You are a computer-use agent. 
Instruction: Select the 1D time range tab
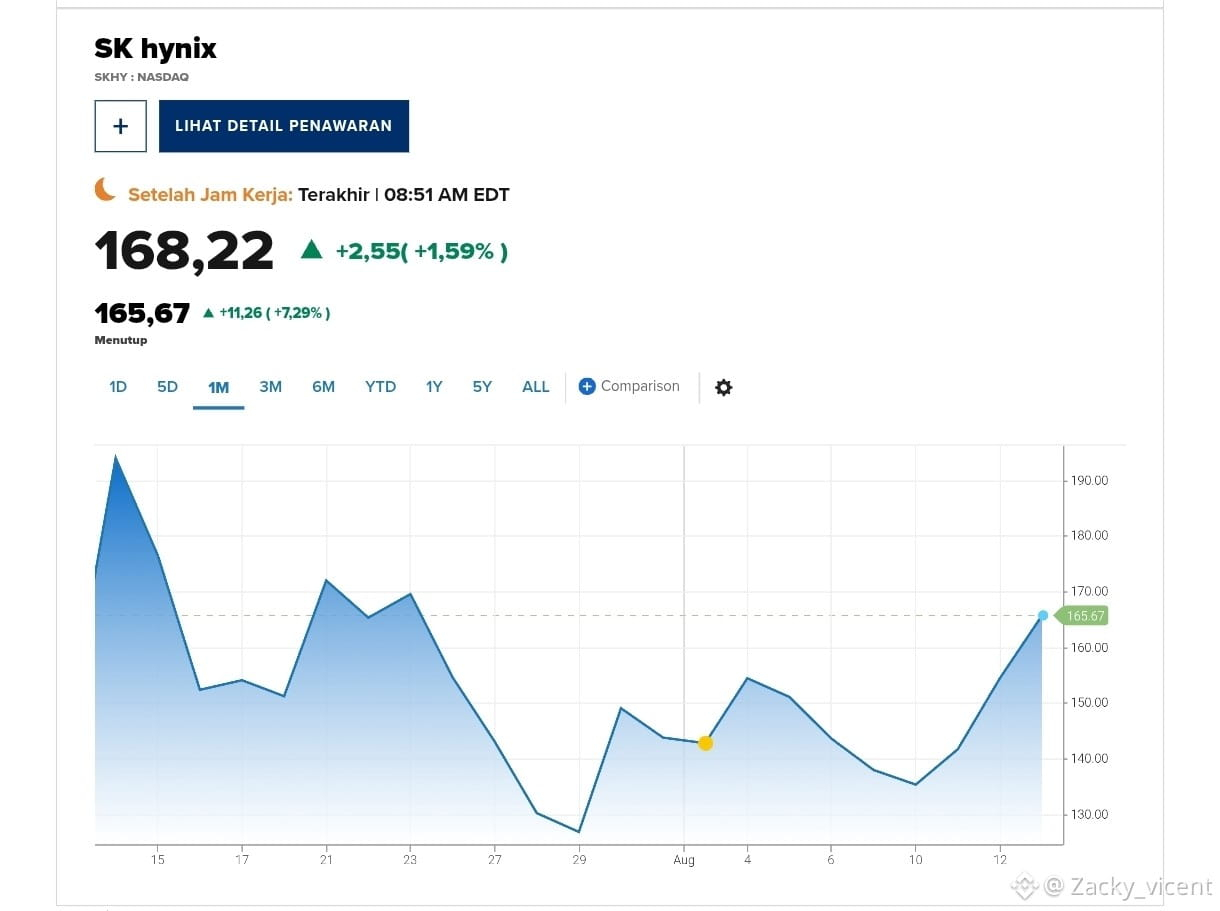click(x=118, y=387)
